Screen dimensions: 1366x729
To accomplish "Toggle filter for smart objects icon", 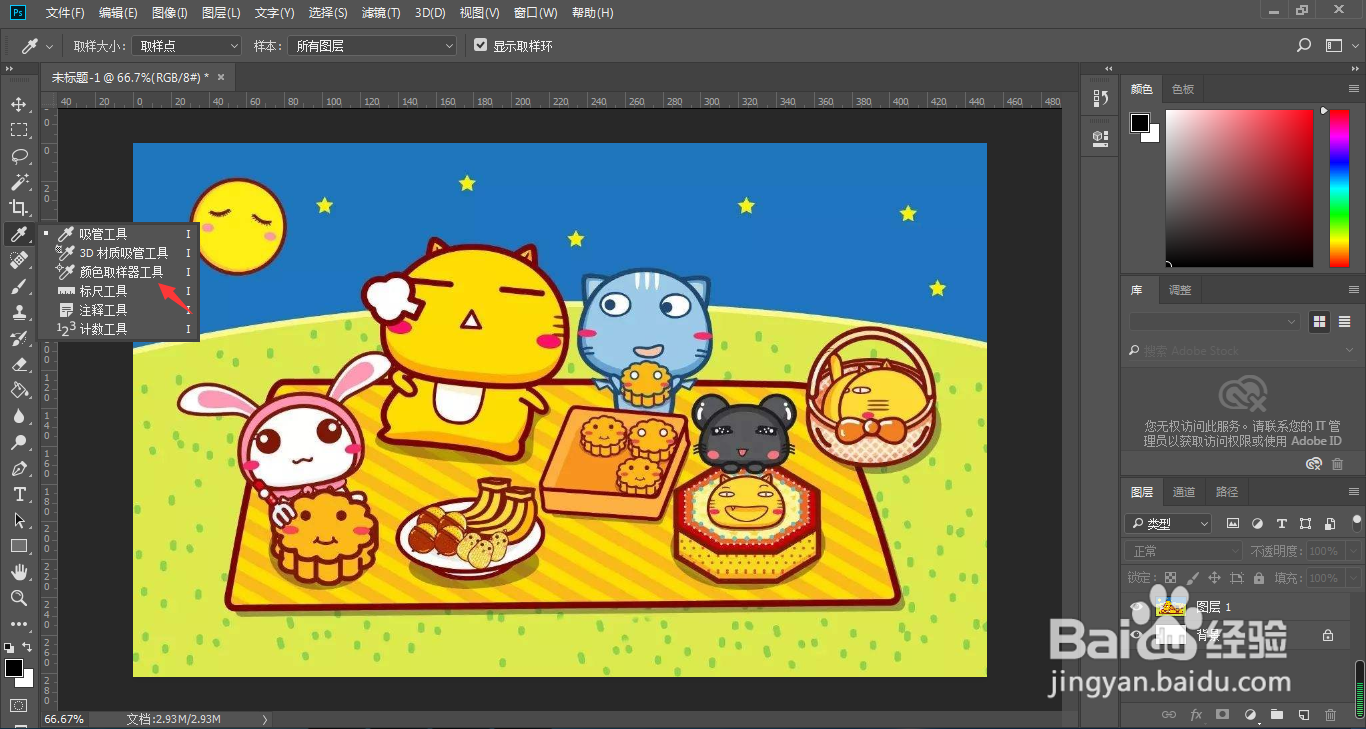I will pyautogui.click(x=1329, y=524).
